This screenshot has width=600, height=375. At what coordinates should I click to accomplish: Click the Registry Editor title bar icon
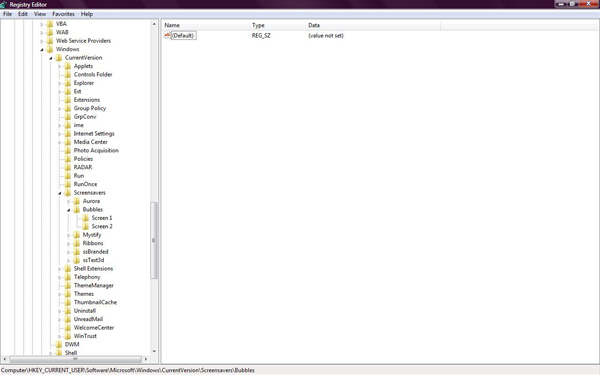click(4, 5)
